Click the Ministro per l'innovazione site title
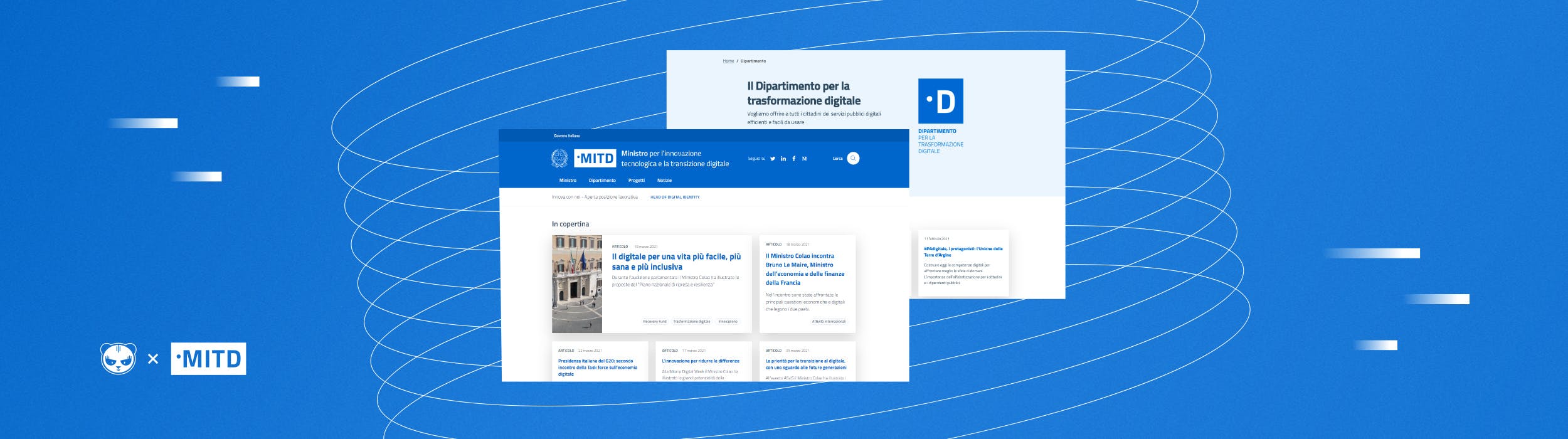Viewport: 1568px width, 439px height. [x=675, y=159]
